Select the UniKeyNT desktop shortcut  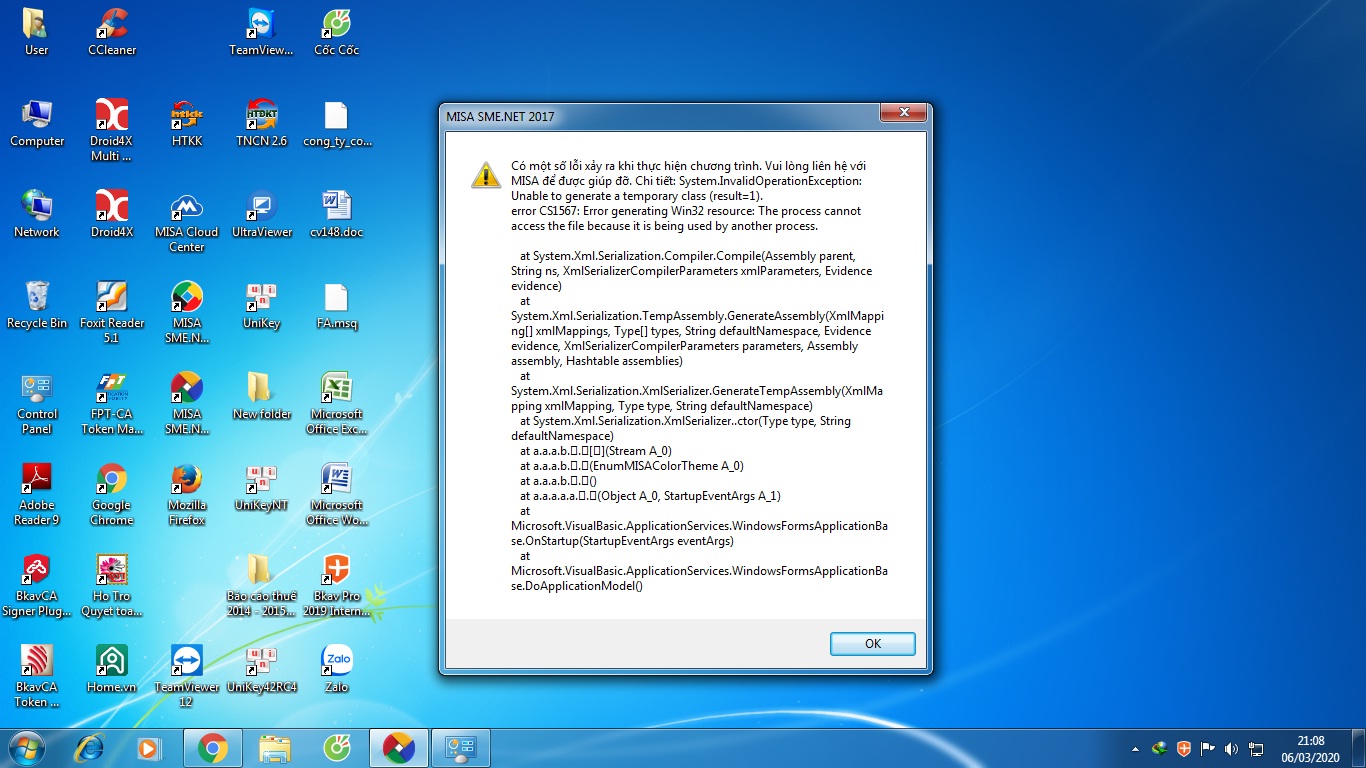(262, 487)
